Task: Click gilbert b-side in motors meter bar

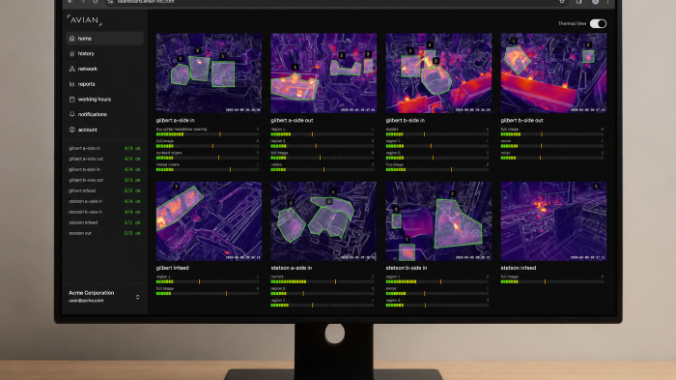Action: (x=437, y=134)
